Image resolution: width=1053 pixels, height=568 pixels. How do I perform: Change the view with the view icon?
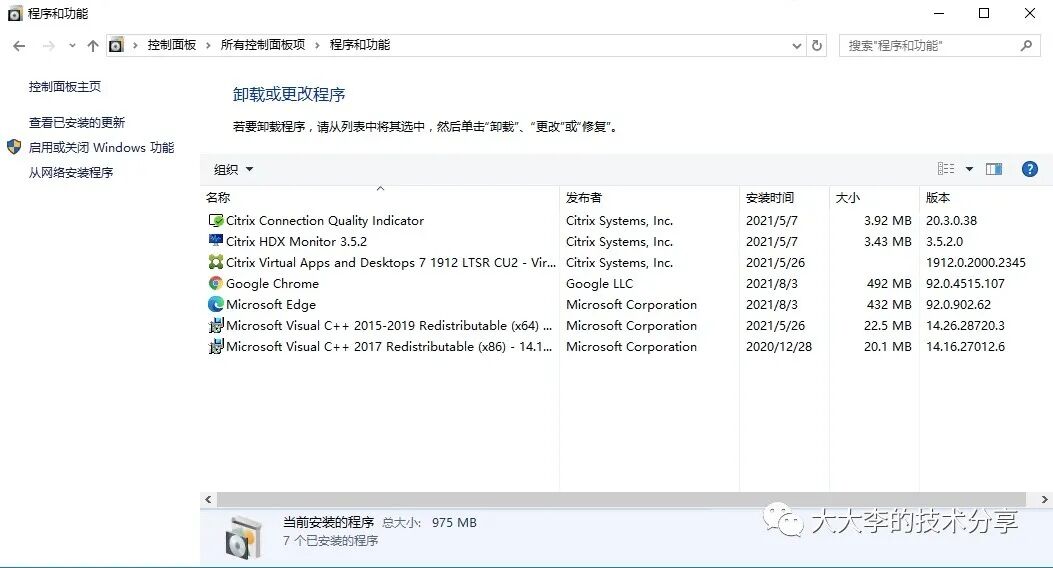click(x=946, y=169)
